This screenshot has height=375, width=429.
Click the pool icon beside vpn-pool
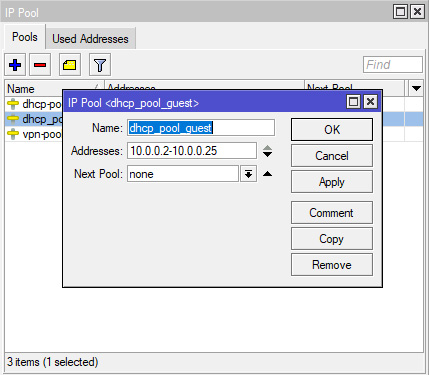pyautogui.click(x=13, y=134)
